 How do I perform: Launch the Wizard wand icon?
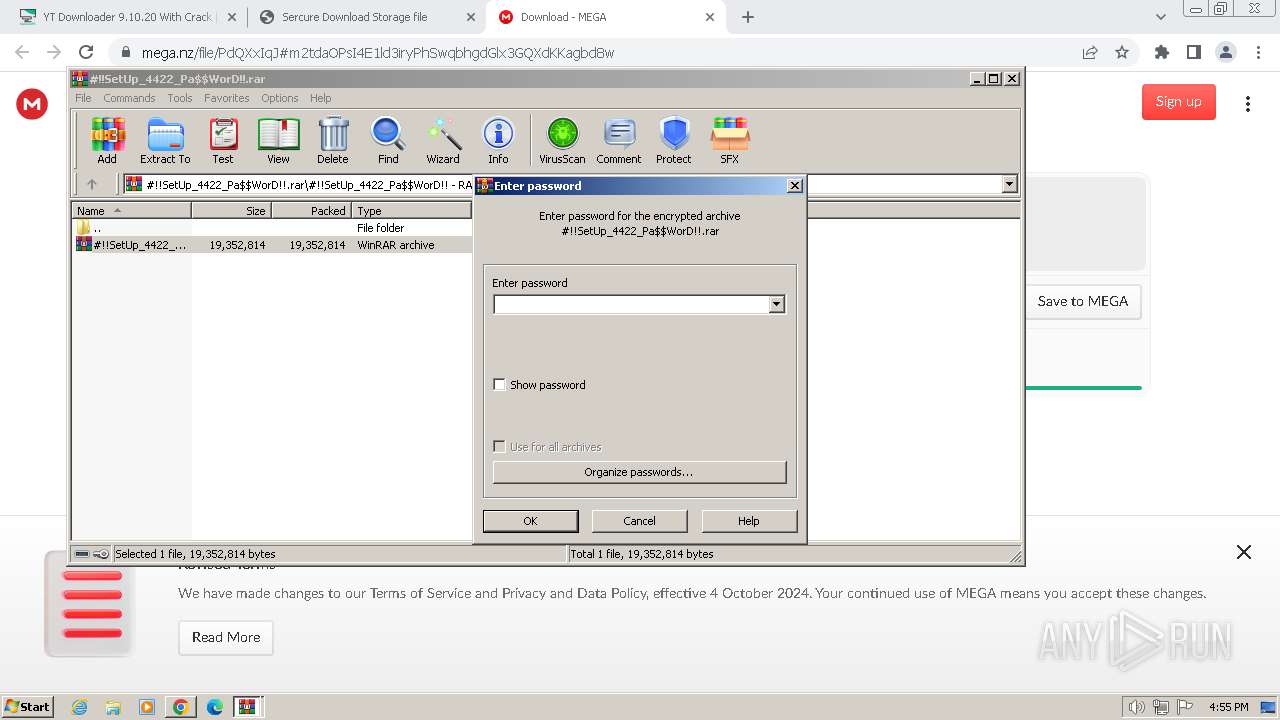pos(443,140)
